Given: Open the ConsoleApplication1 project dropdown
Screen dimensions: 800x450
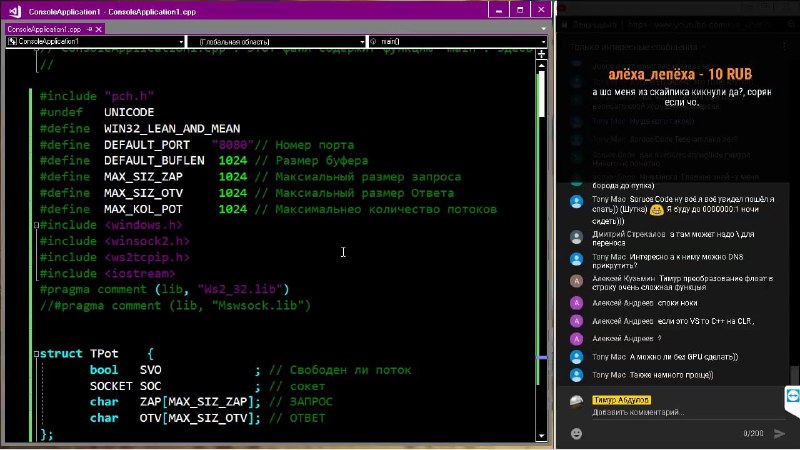Looking at the screenshot, I should coord(95,41).
